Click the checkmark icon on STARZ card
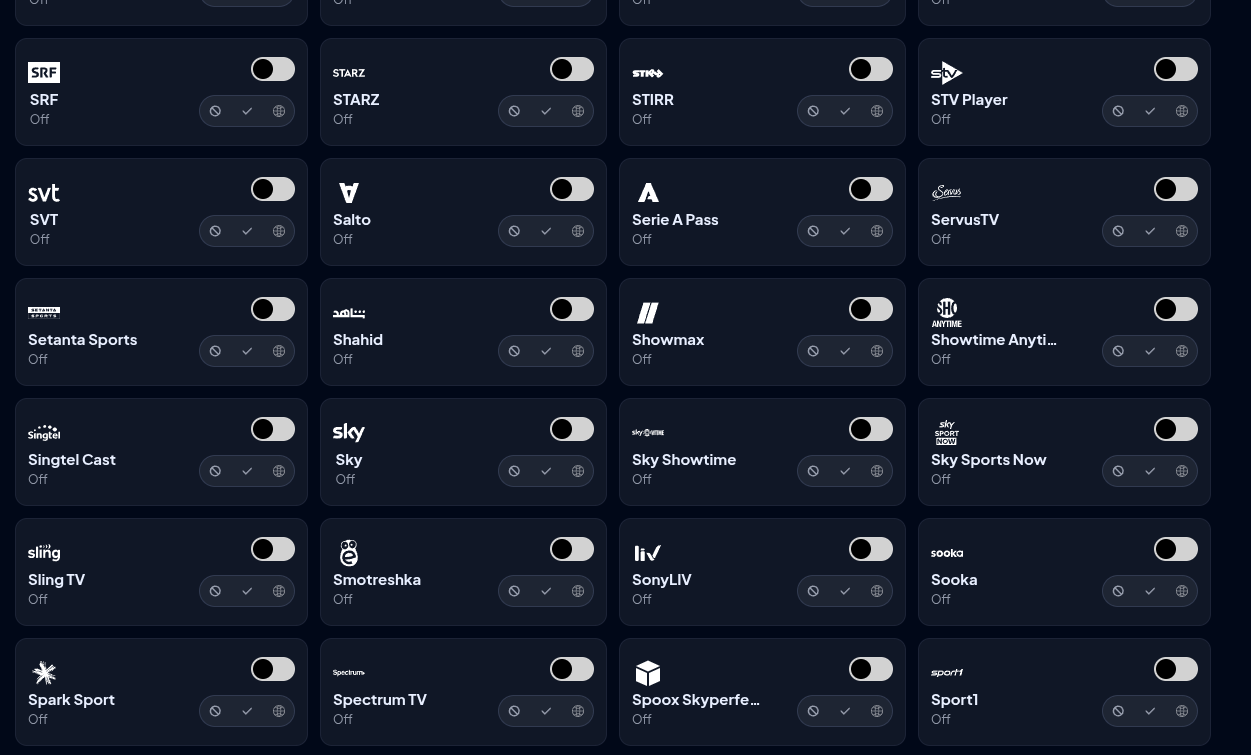 point(546,111)
